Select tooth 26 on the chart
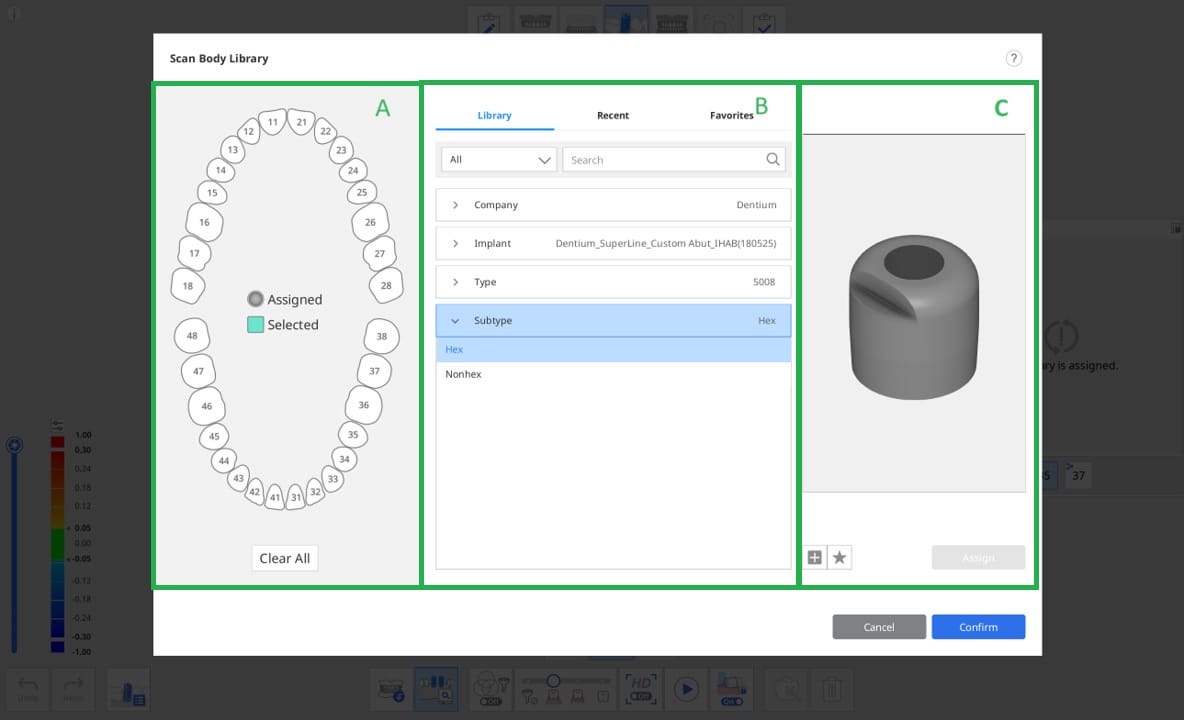Image resolution: width=1184 pixels, height=720 pixels. 370,222
